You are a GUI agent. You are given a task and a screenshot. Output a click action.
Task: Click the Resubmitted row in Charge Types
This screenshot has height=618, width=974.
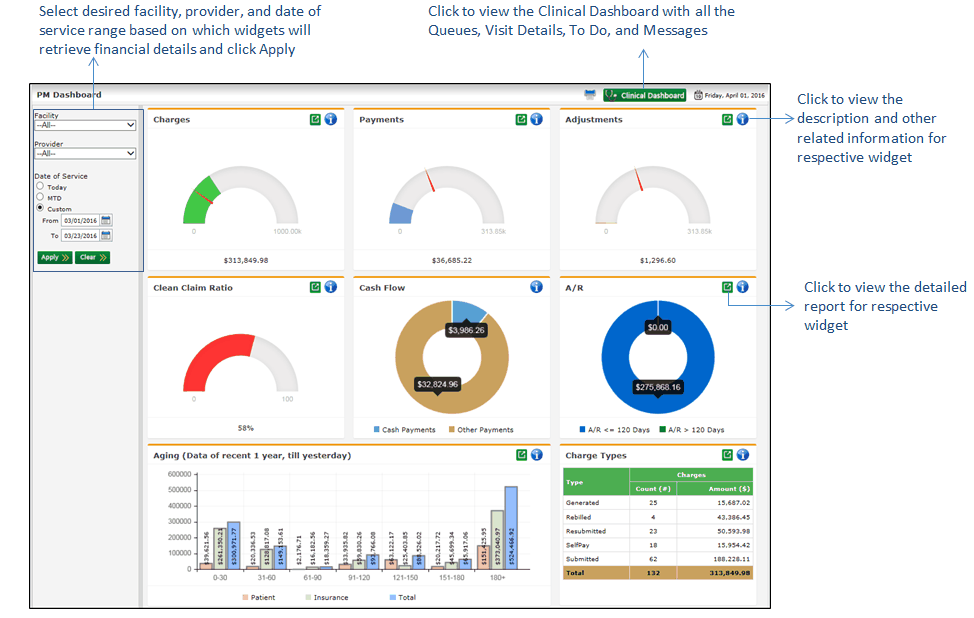coord(658,531)
